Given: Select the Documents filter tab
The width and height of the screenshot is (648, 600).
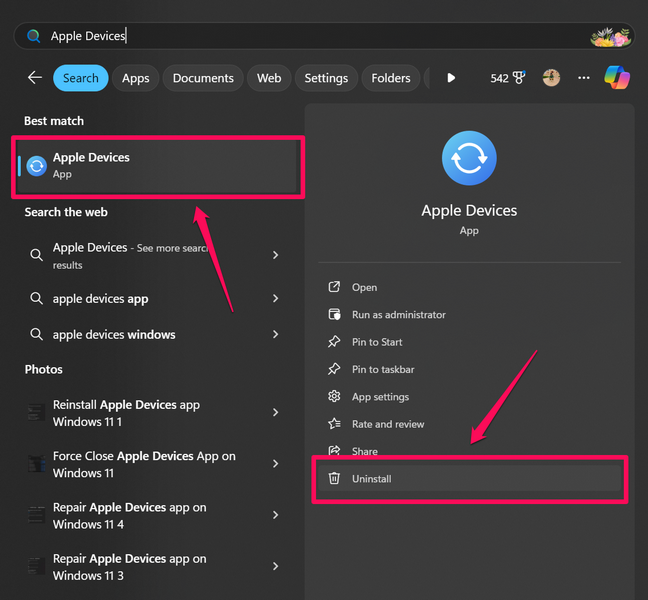Looking at the screenshot, I should coord(203,78).
